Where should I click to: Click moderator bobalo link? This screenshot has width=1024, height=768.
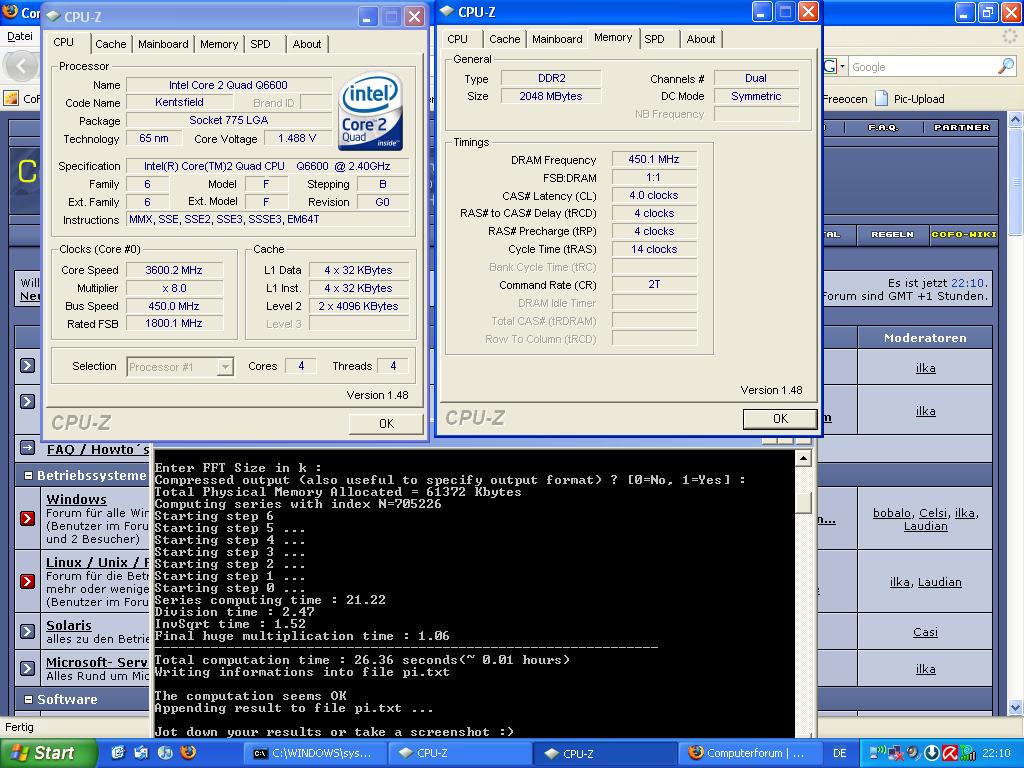891,513
